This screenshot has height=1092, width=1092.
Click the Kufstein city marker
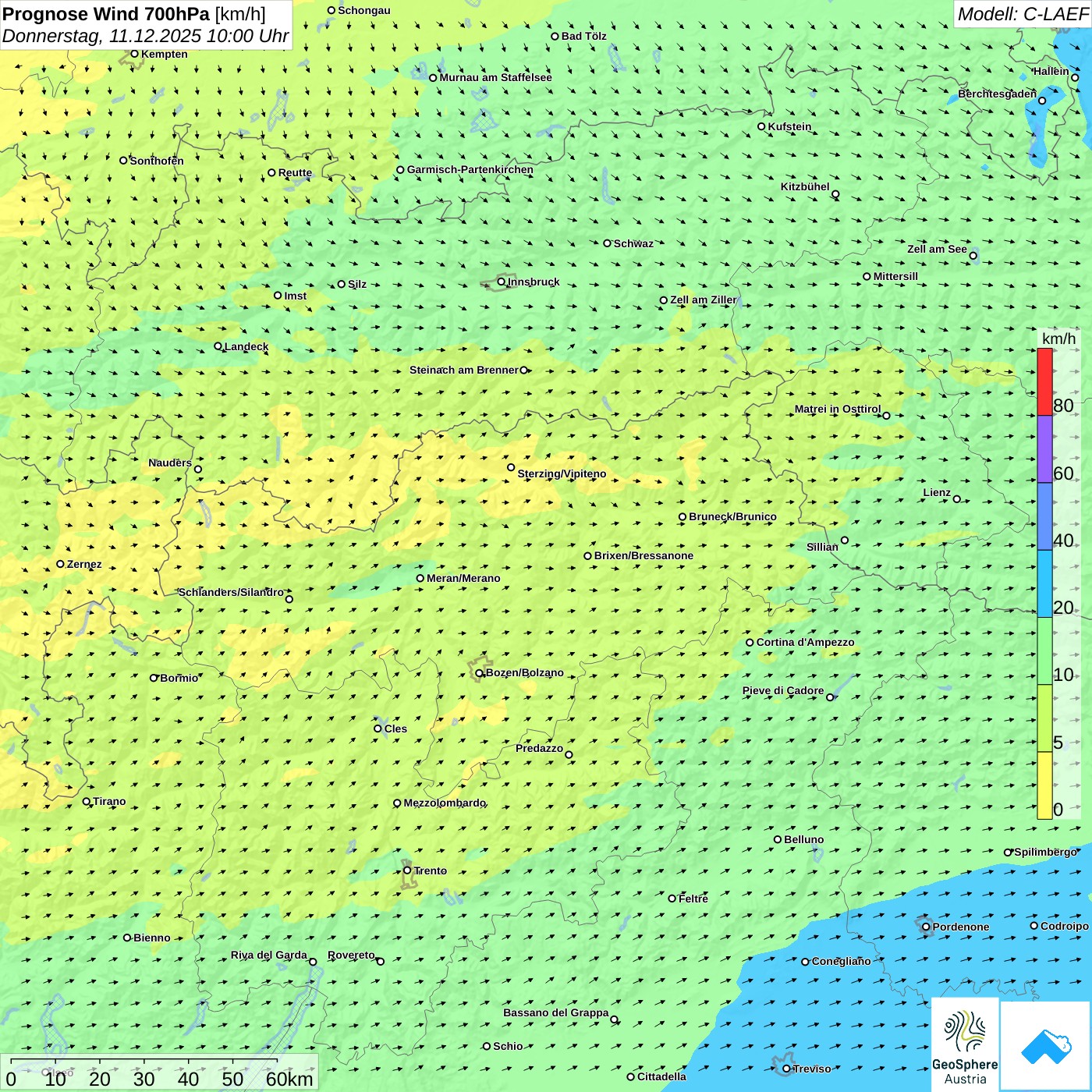[x=762, y=126]
